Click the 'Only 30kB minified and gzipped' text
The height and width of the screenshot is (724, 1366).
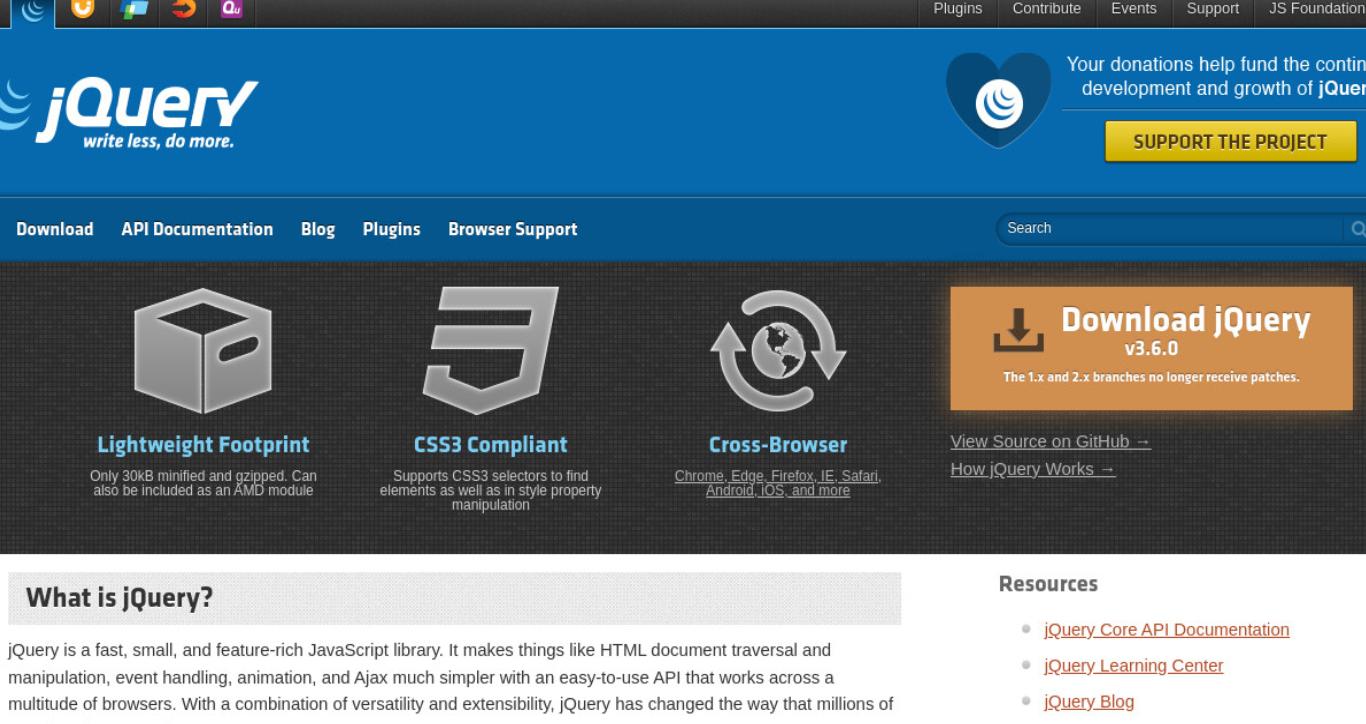(x=203, y=483)
